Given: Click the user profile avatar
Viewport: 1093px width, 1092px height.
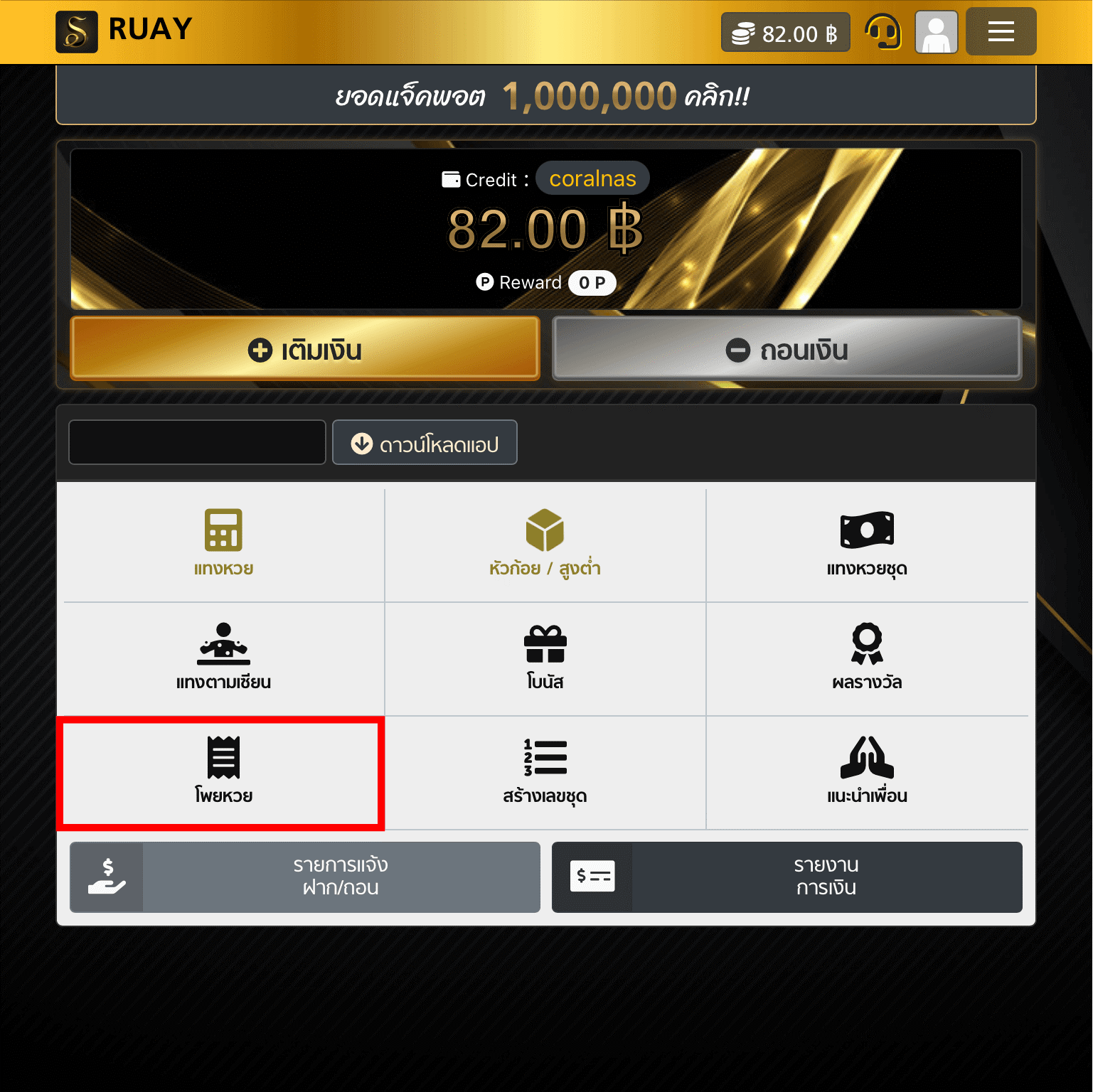Looking at the screenshot, I should [936, 32].
